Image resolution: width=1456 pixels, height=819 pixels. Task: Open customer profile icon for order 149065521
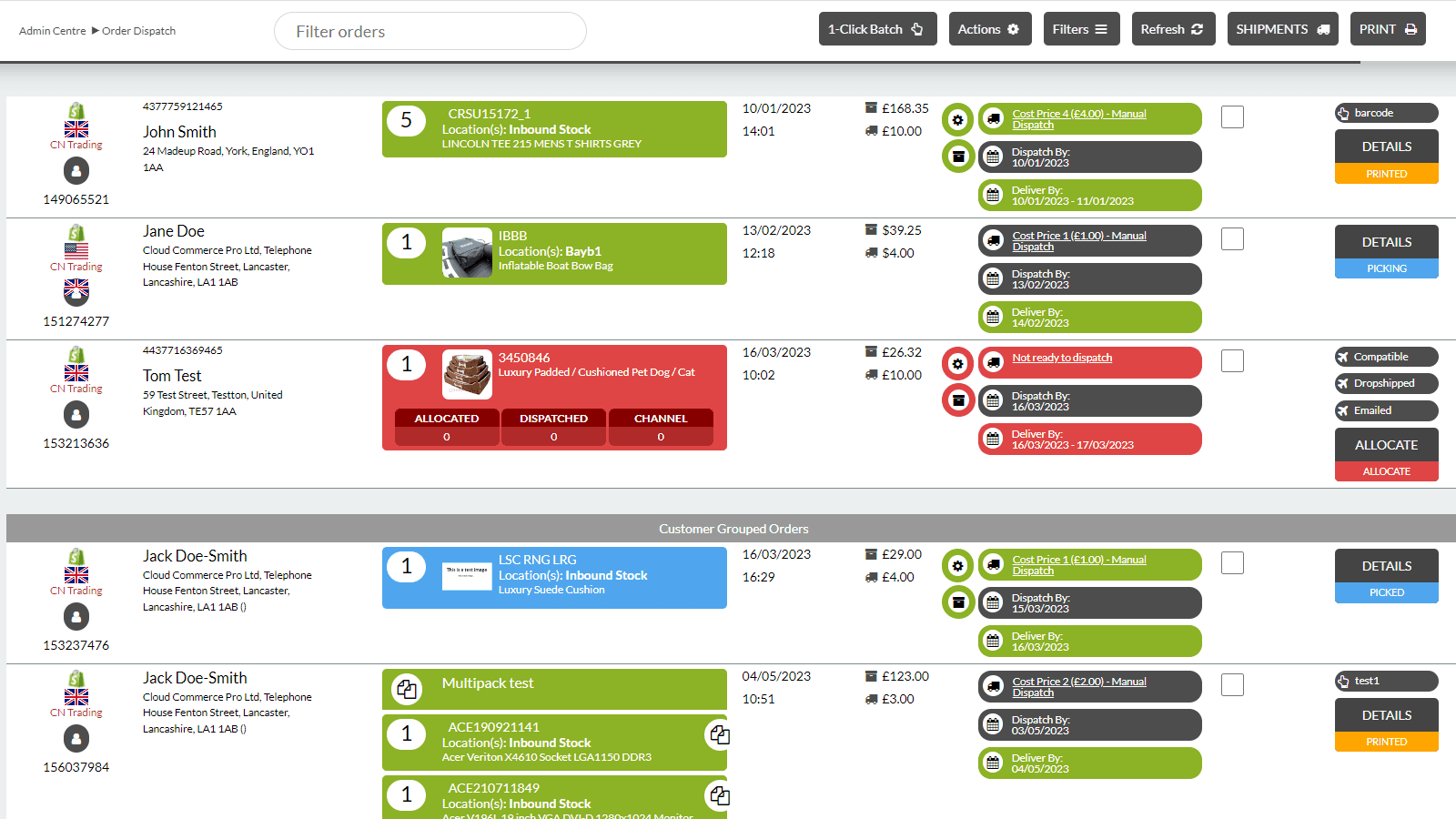click(76, 170)
